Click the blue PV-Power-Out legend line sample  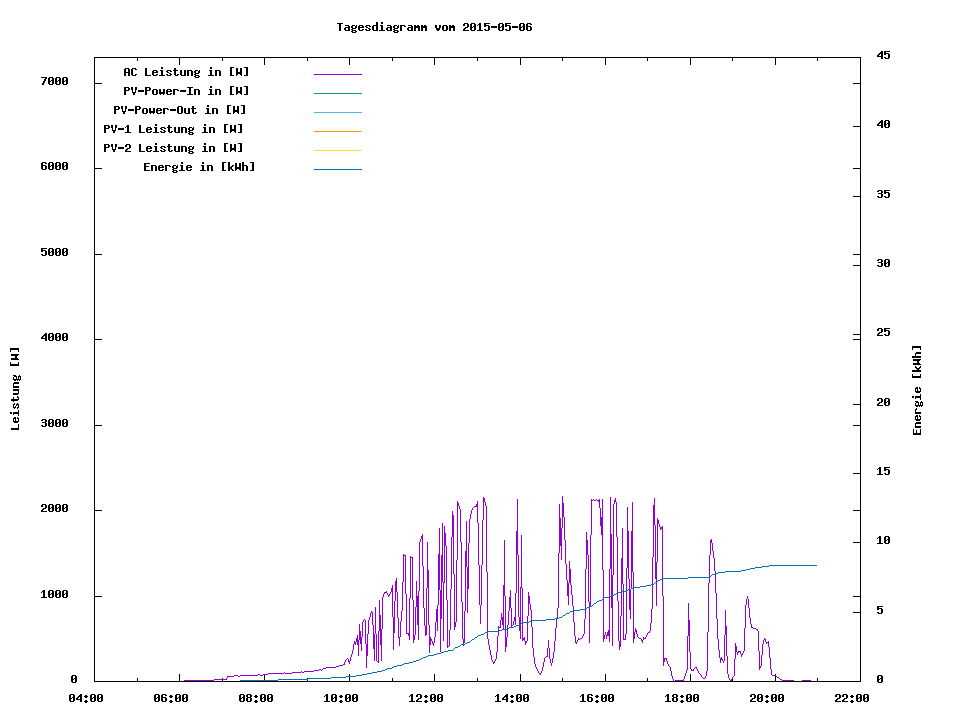click(337, 112)
